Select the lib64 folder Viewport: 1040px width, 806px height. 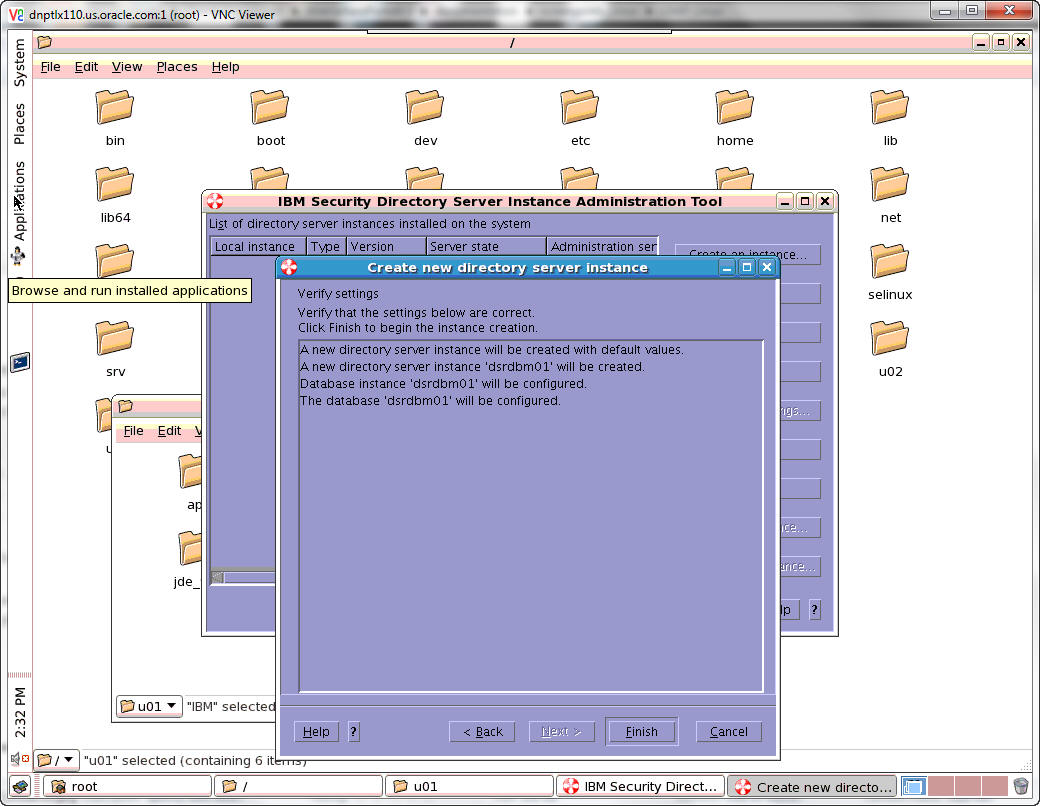point(115,184)
